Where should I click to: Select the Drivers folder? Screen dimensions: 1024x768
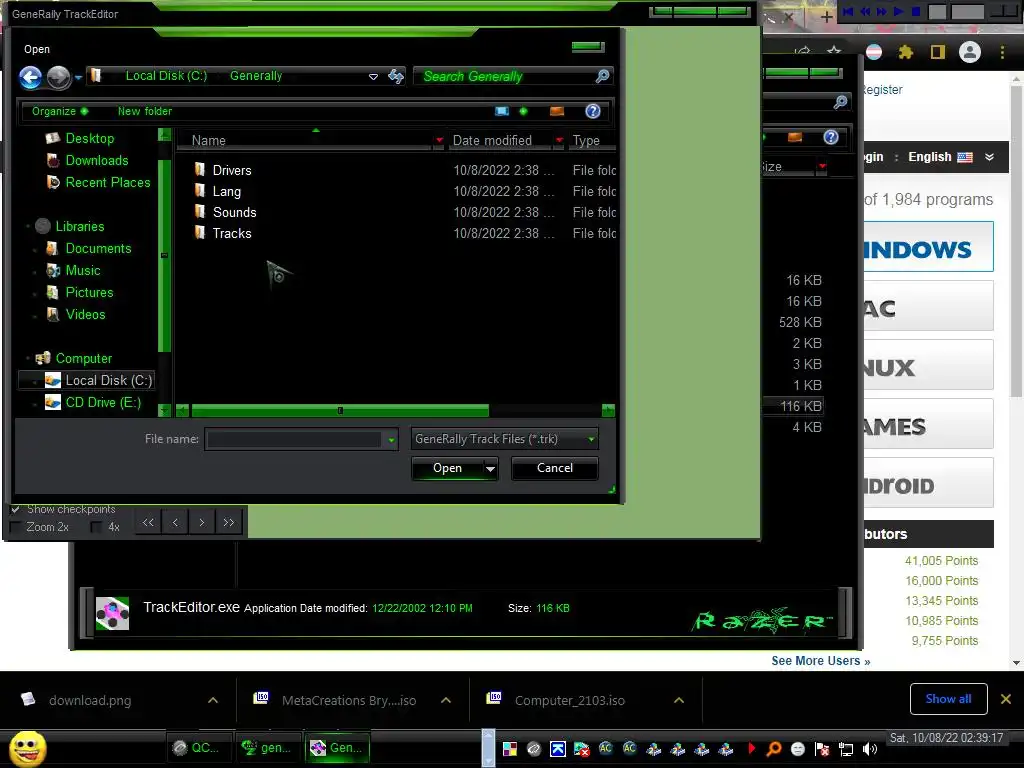click(232, 170)
